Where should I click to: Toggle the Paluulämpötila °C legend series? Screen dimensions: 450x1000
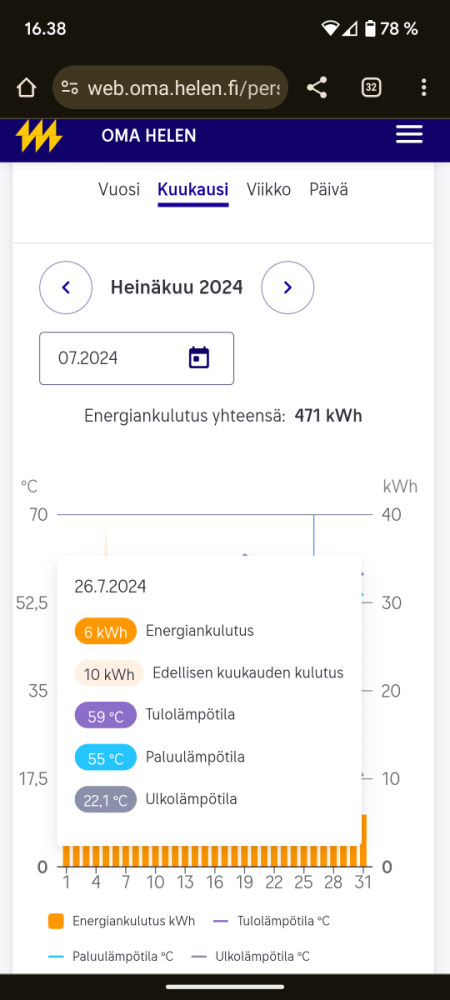pyautogui.click(x=111, y=957)
